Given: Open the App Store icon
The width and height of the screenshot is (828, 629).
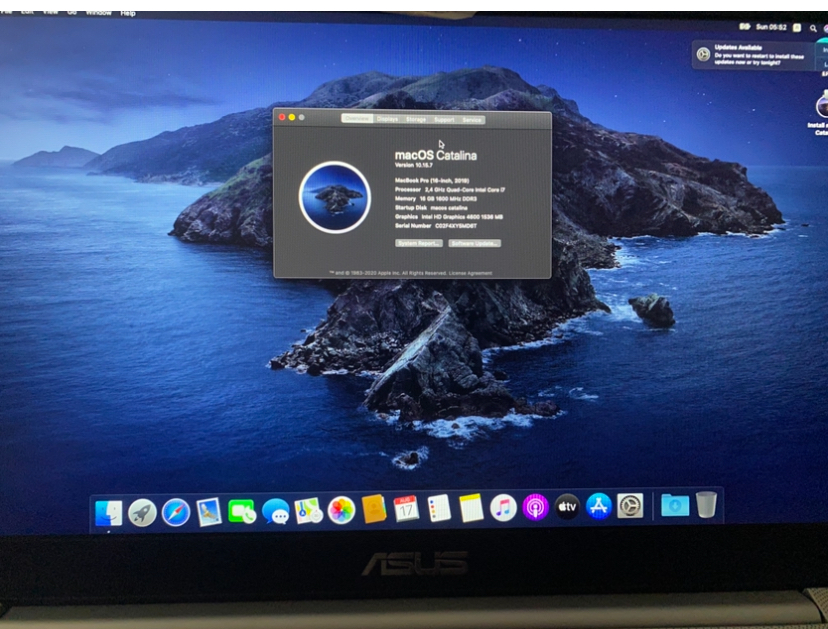Looking at the screenshot, I should coord(598,506).
